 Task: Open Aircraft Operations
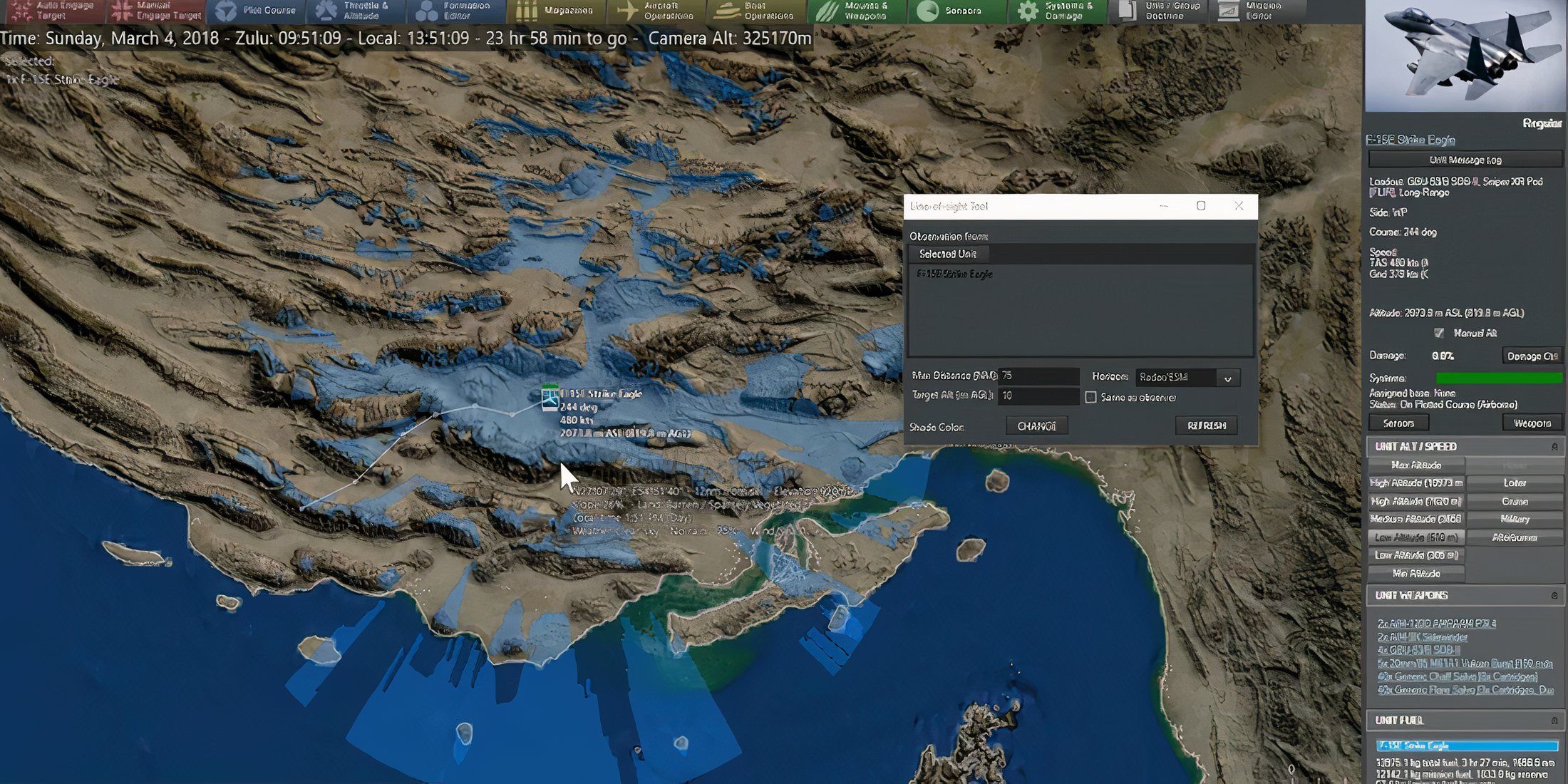[656, 10]
